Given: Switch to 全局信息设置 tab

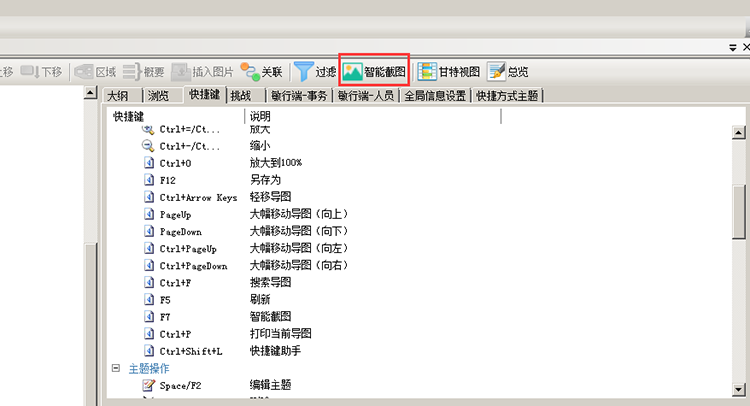Looking at the screenshot, I should [435, 96].
